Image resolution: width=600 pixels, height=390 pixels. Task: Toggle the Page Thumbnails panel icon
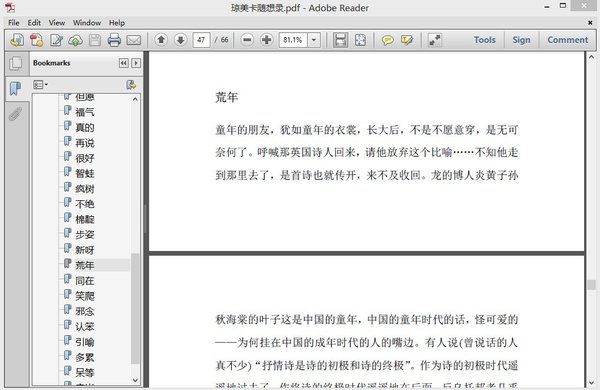click(x=16, y=63)
